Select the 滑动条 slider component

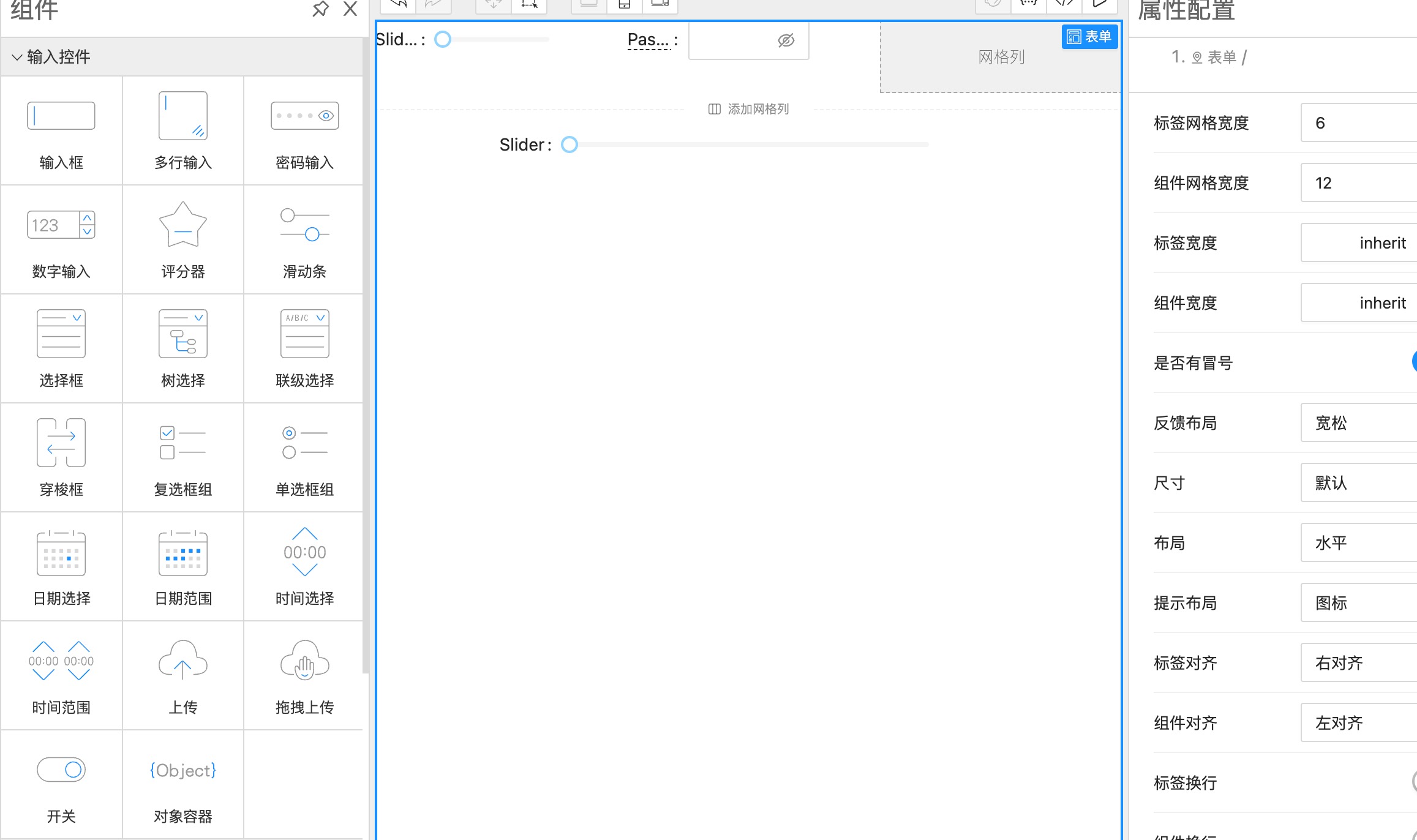coord(304,239)
